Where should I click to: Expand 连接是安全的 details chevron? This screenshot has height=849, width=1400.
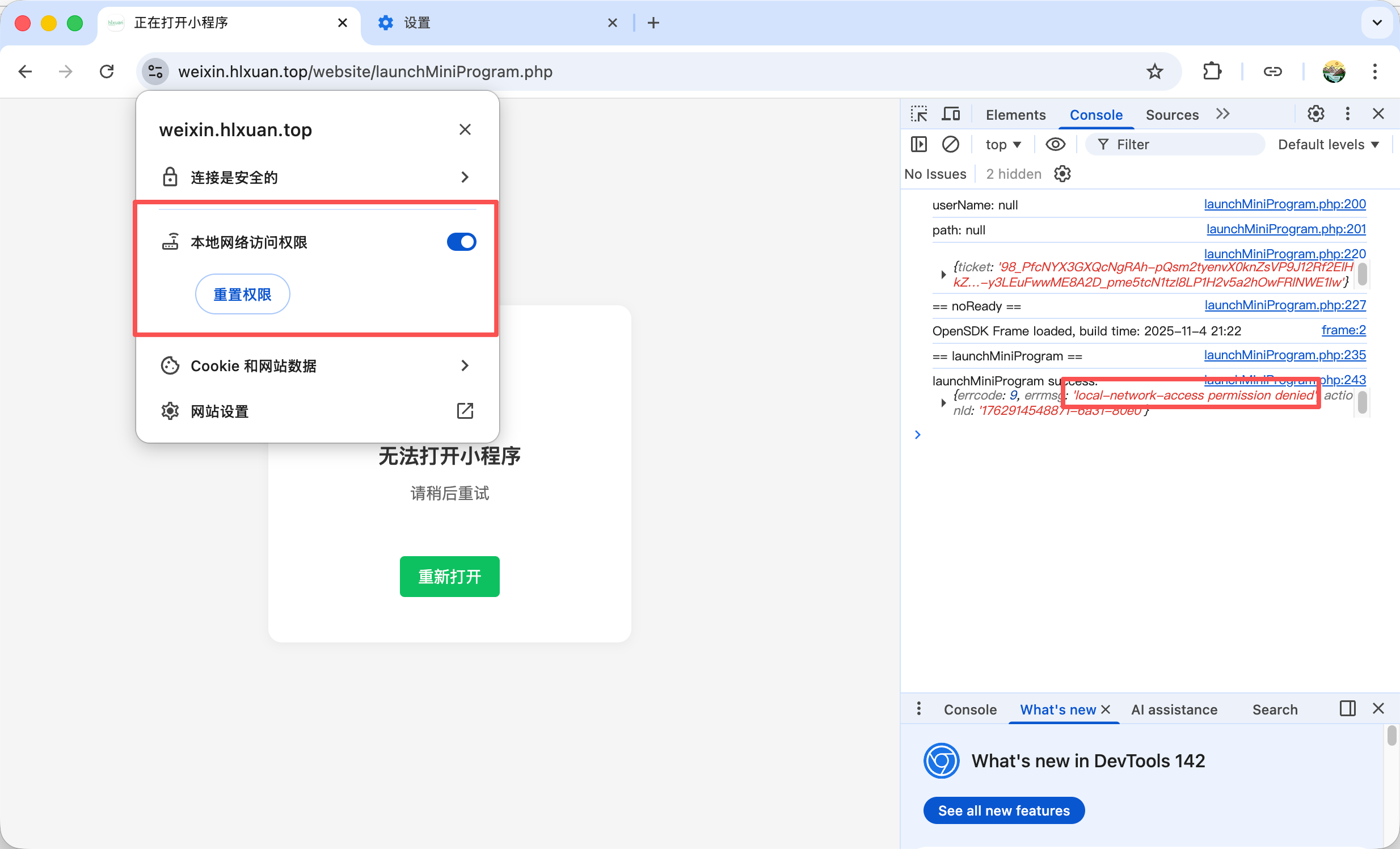point(465,177)
